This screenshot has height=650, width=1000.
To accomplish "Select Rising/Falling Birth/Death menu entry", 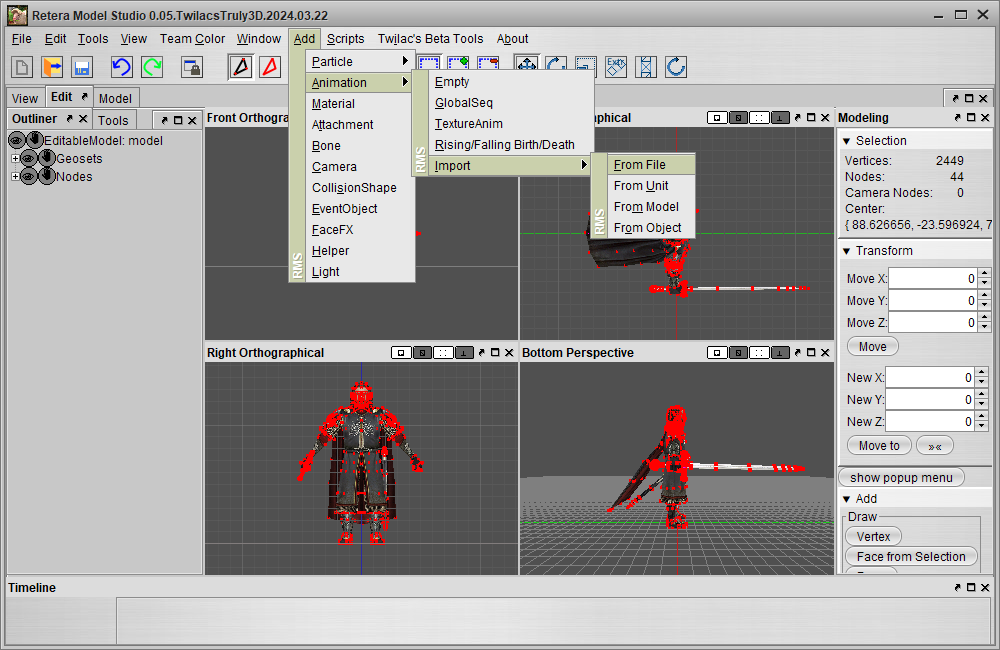I will click(504, 145).
